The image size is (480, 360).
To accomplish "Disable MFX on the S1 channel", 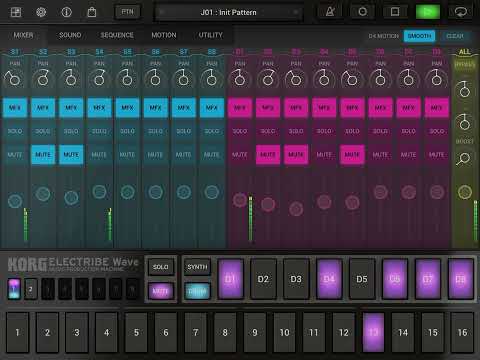I will click(x=15, y=108).
